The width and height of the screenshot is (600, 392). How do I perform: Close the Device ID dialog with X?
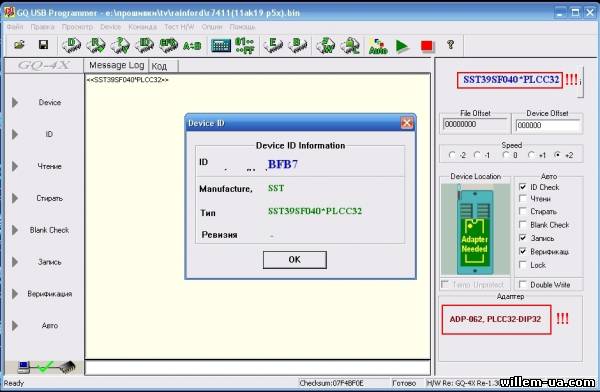[407, 123]
